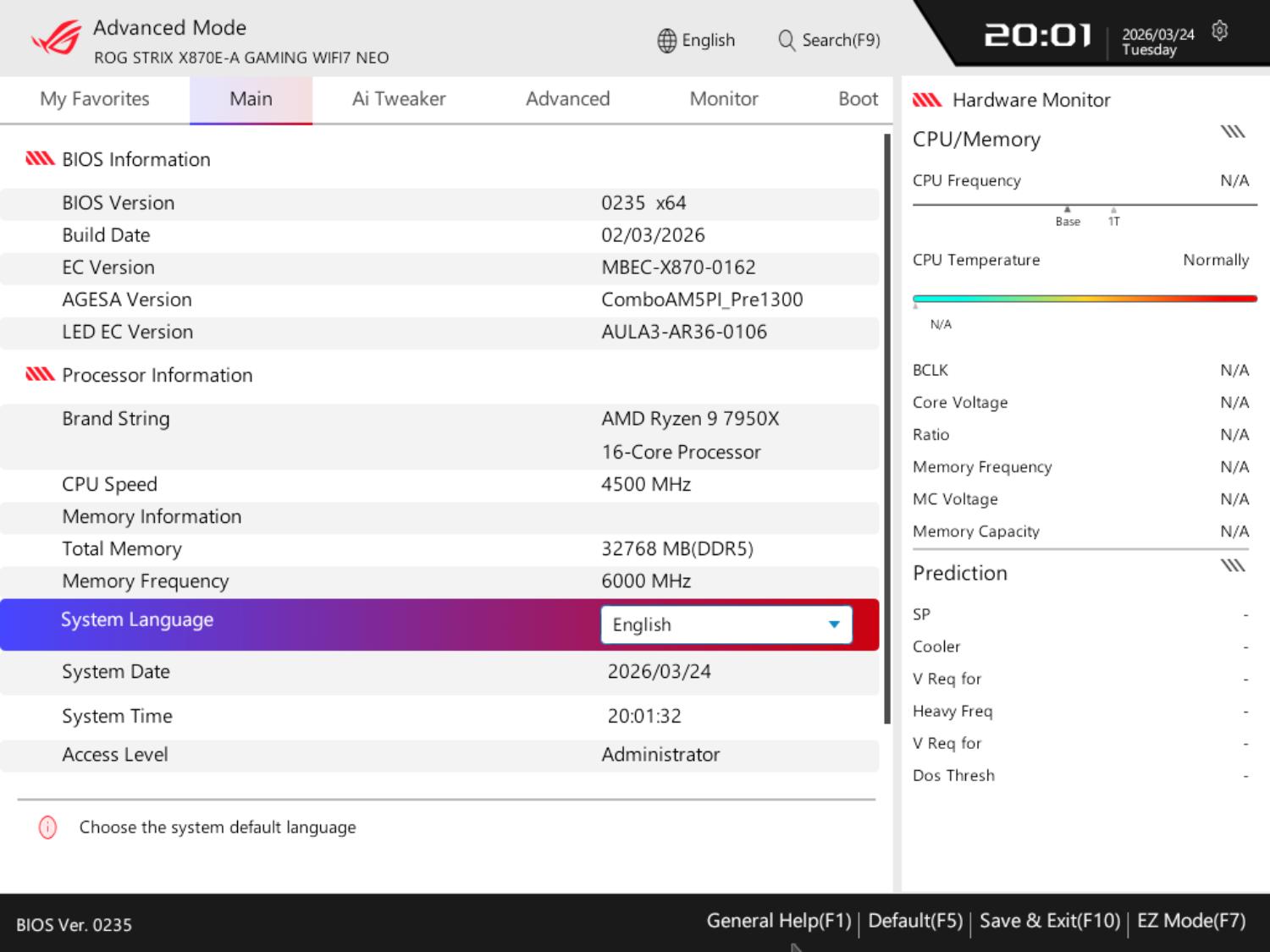Switch to EZ Mode(F7)
1270x952 pixels.
tap(1190, 921)
